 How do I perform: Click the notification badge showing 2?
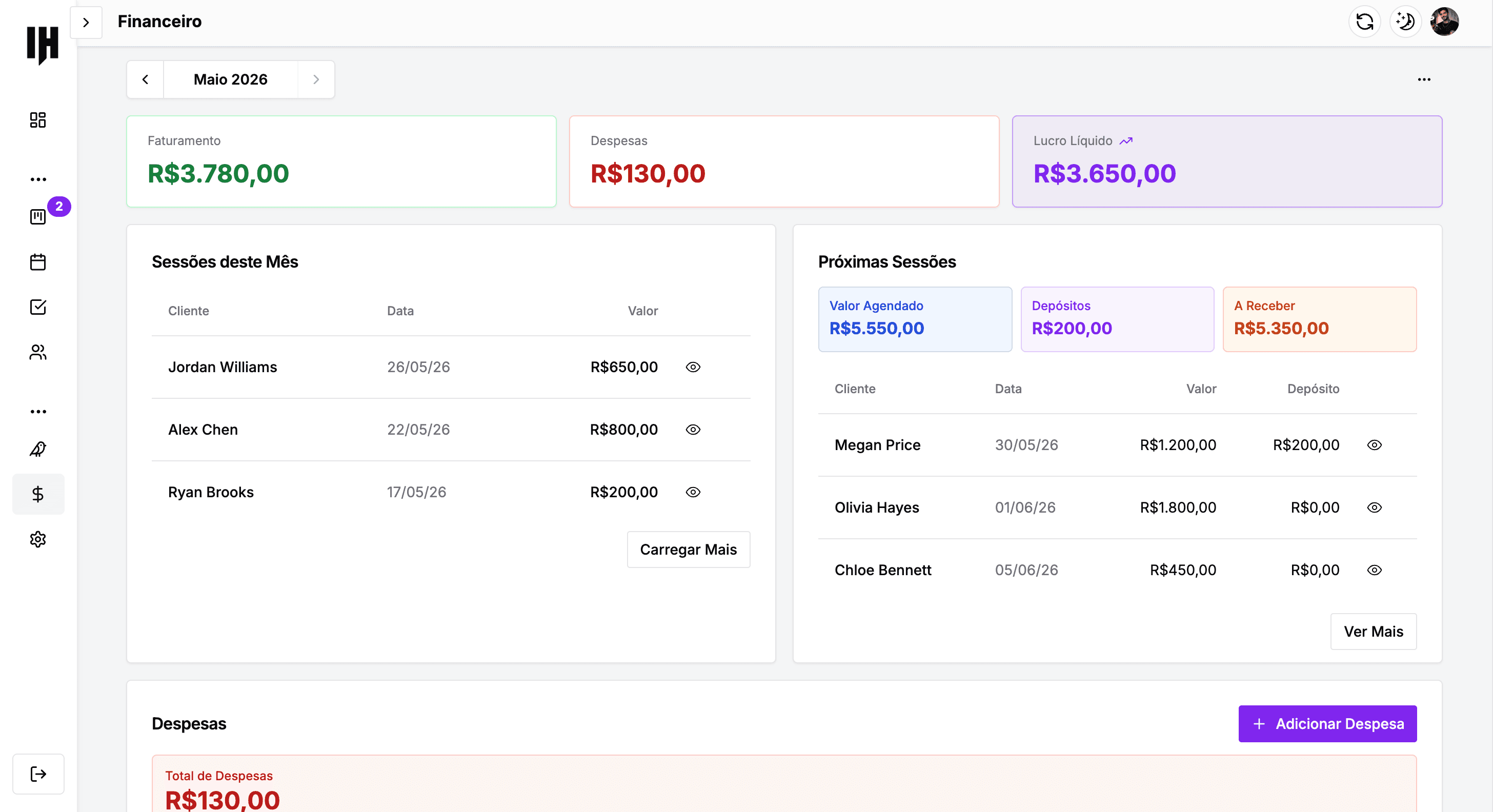[x=59, y=207]
